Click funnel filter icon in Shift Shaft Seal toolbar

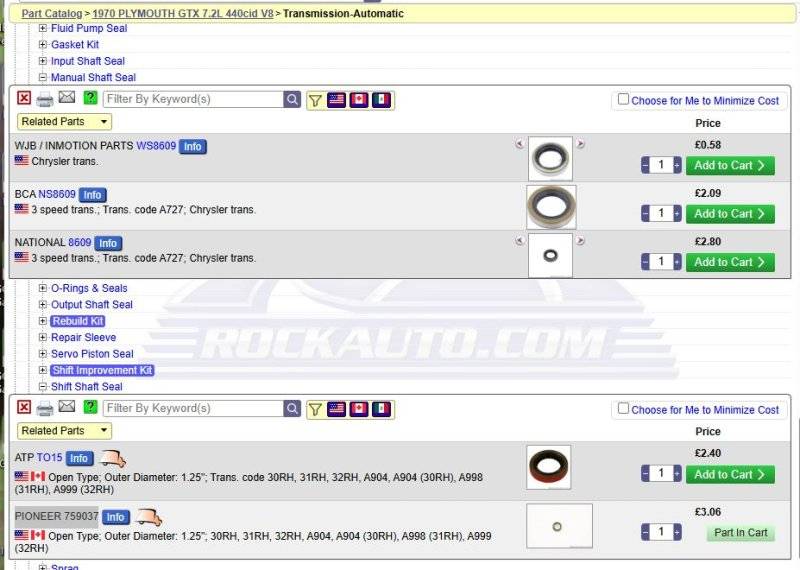315,408
